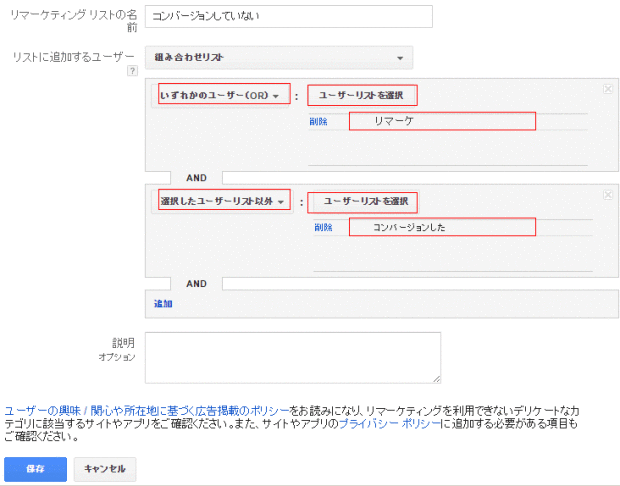Select the コンバージョンした list entry
The image size is (620, 486).
pos(442,227)
